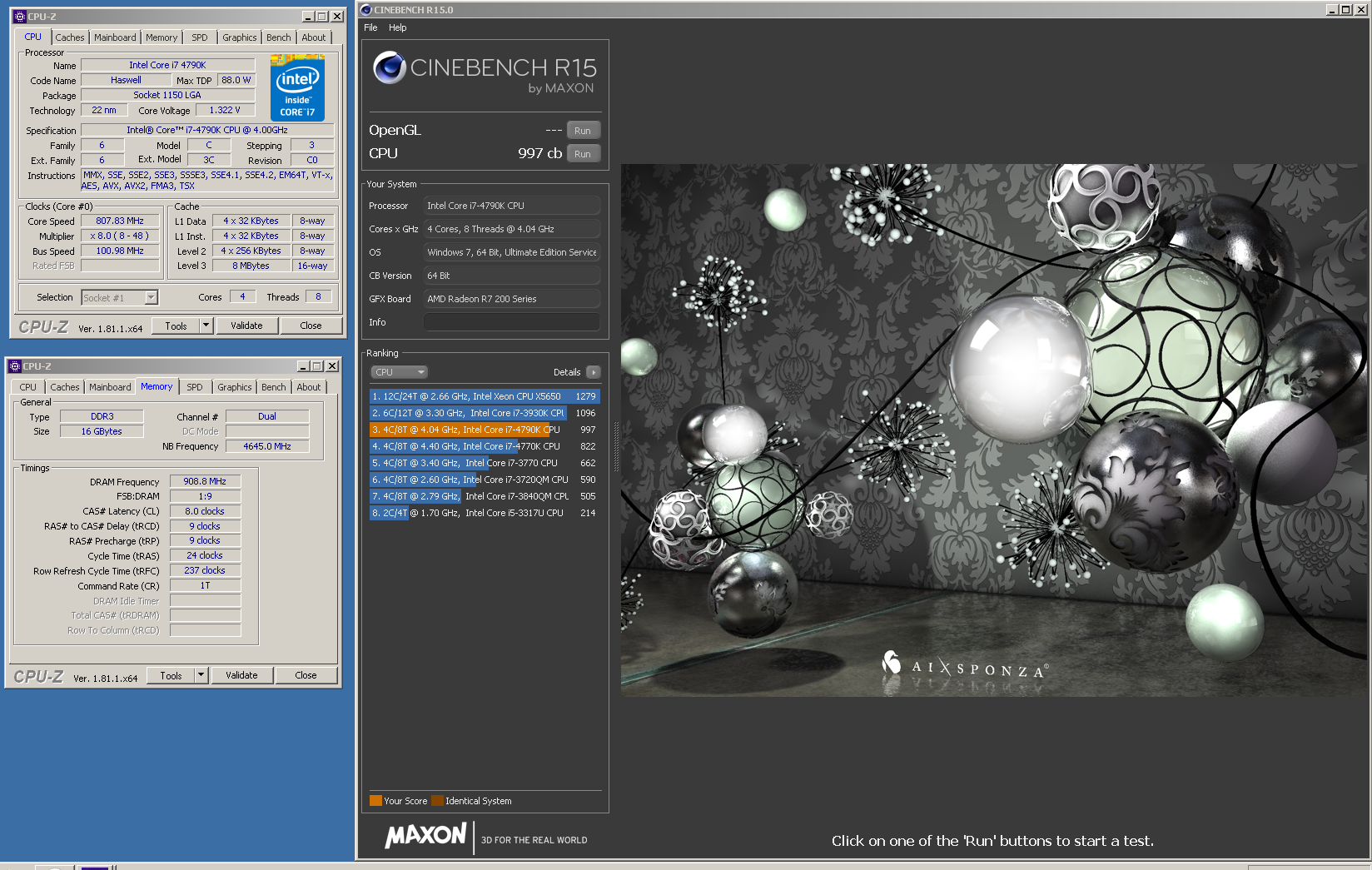Select ranking row Intel Core i7-3930K
This screenshot has width=1372, height=870.
point(485,413)
